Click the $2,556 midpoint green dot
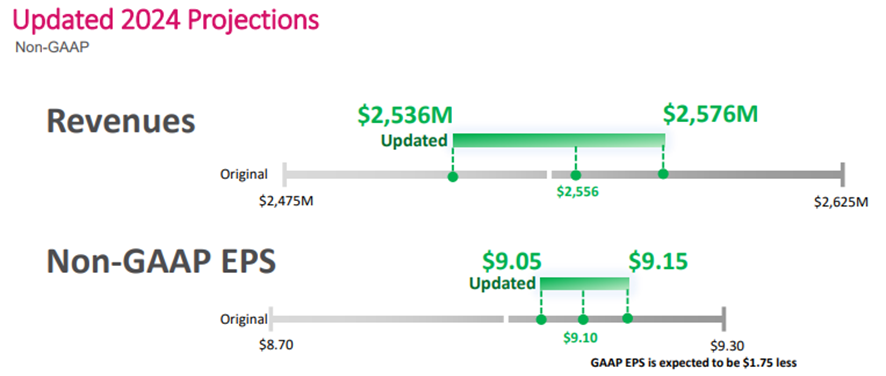 (576, 175)
